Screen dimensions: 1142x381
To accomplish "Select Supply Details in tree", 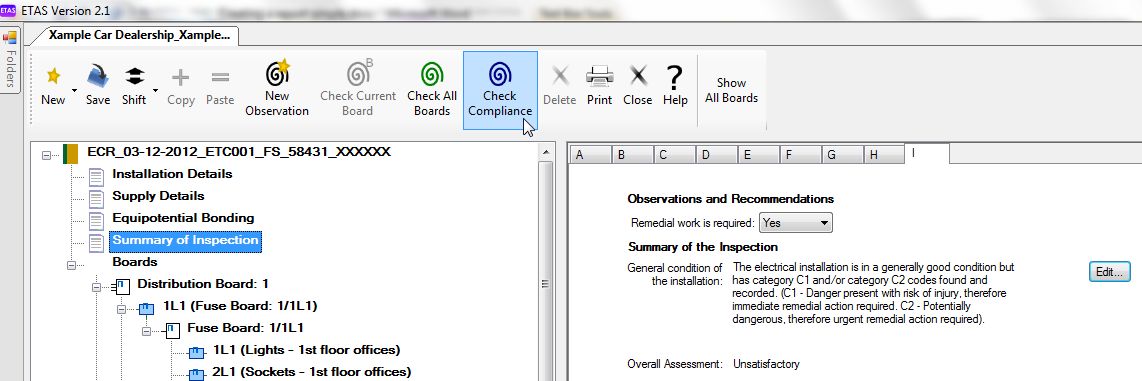I will tap(158, 196).
